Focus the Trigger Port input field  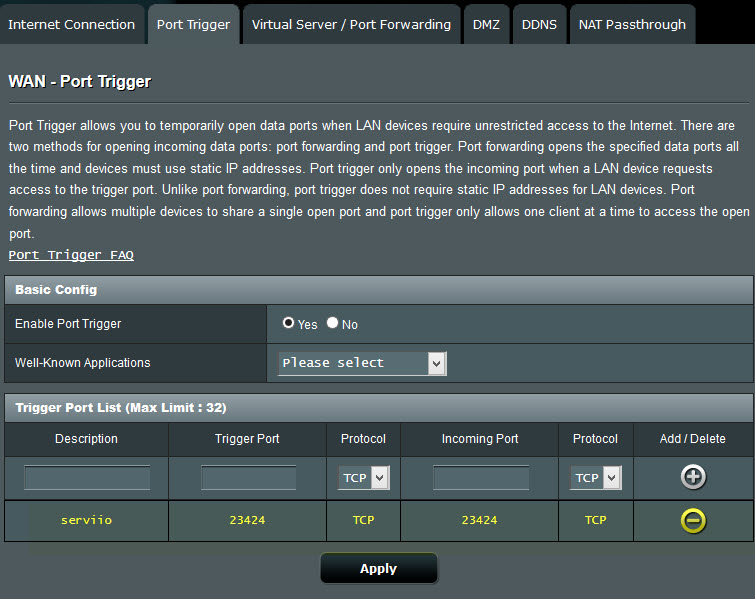pyautogui.click(x=248, y=478)
